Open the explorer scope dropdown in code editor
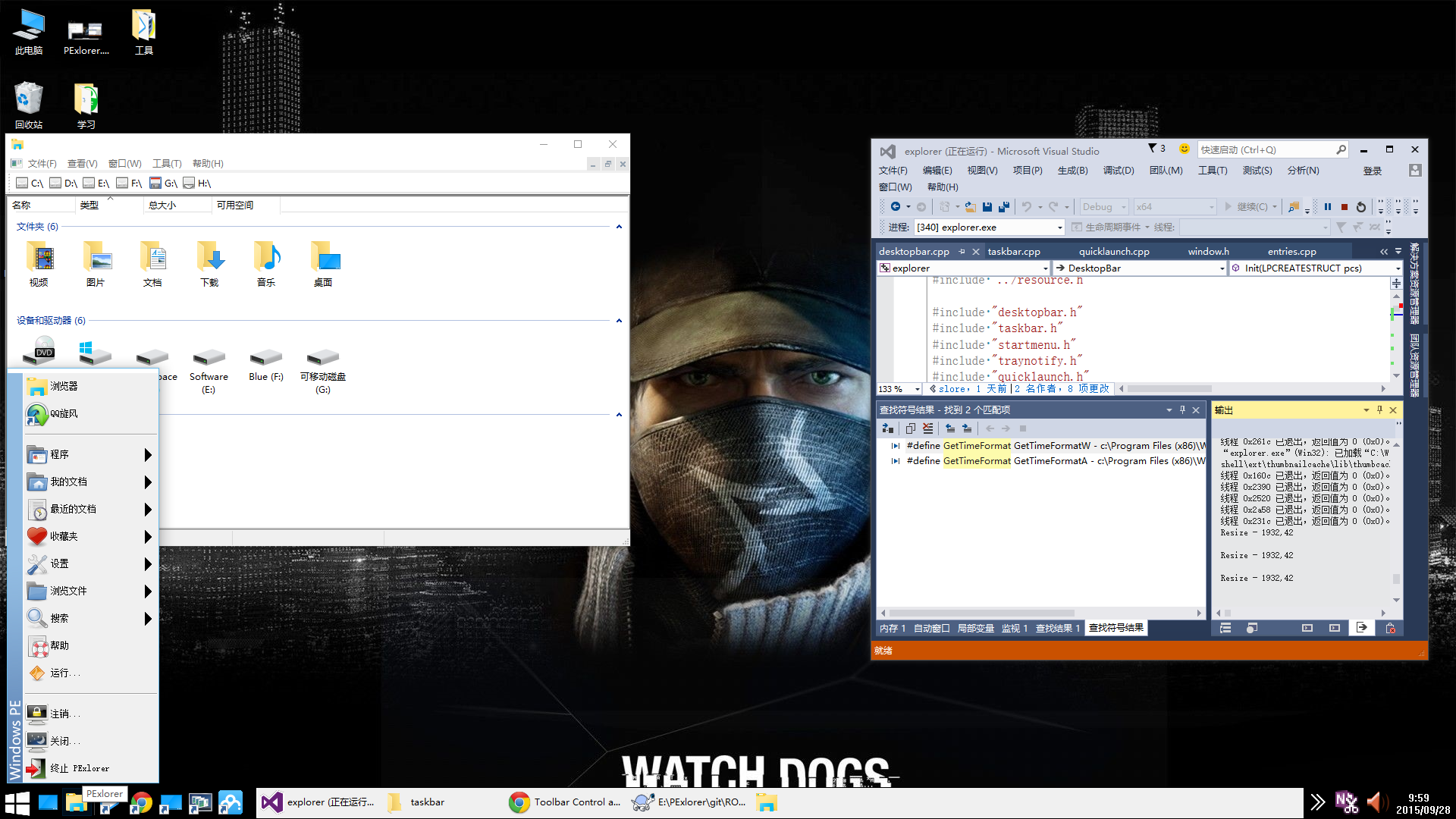This screenshot has height=819, width=1456. coord(964,268)
